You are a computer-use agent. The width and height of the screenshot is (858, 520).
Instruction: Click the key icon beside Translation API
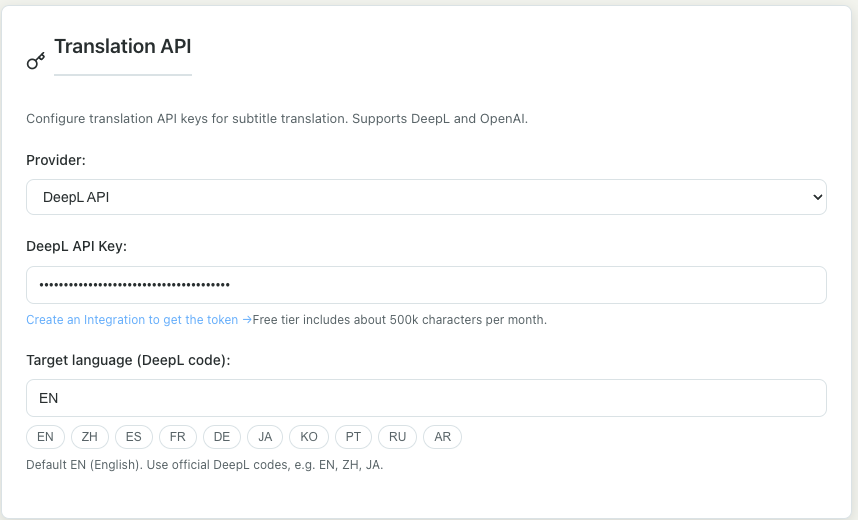point(36,61)
